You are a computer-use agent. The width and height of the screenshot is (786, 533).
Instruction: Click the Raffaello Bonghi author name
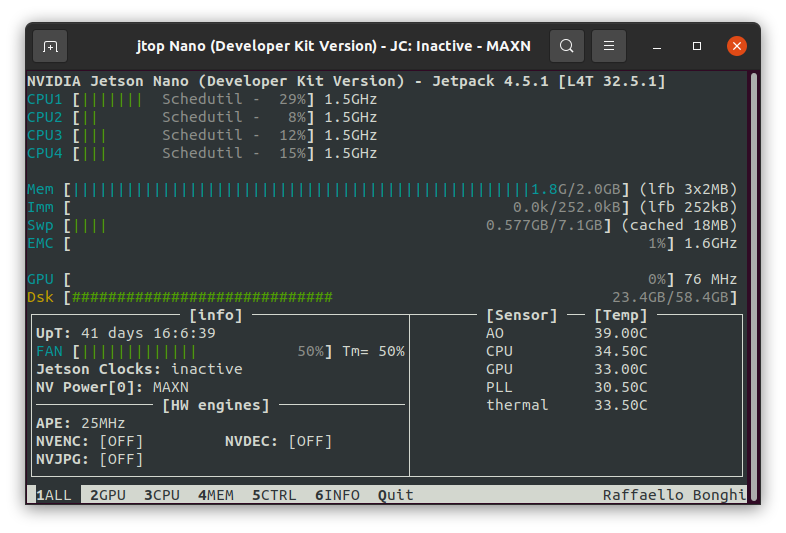pos(674,495)
